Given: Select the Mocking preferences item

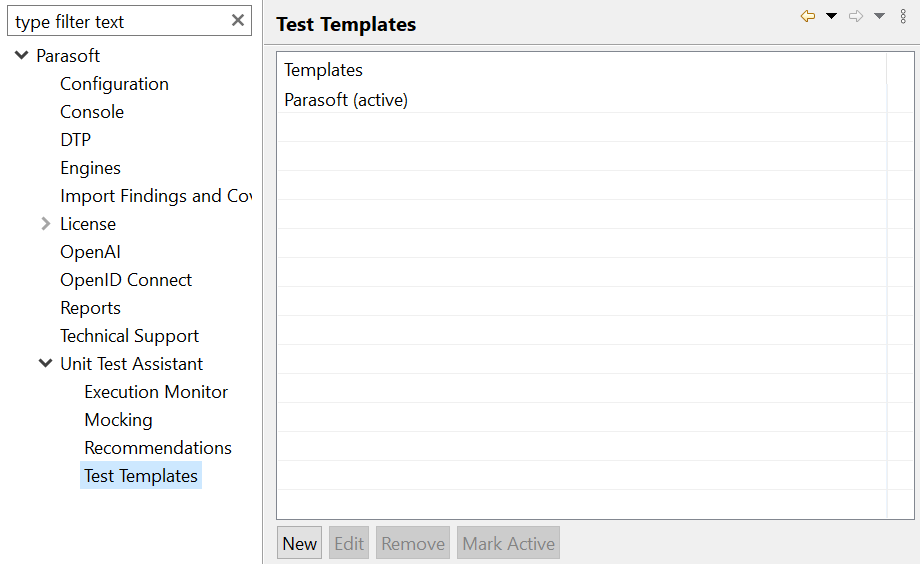Looking at the screenshot, I should coord(119,420).
